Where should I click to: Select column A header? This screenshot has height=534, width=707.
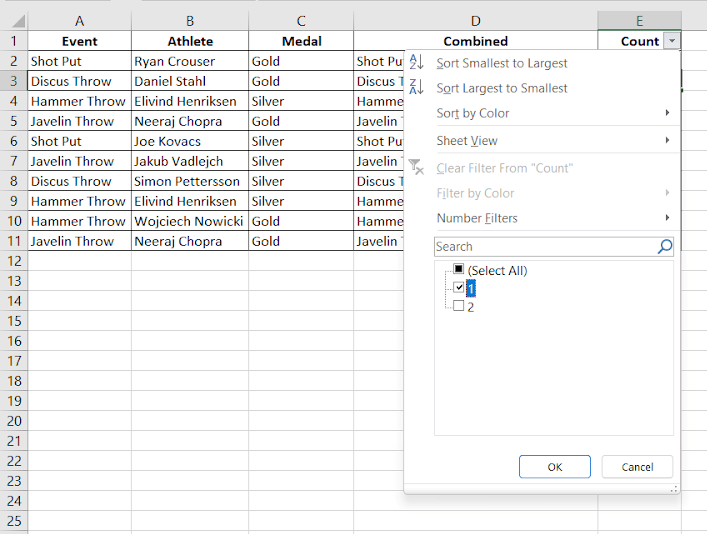coord(79,21)
